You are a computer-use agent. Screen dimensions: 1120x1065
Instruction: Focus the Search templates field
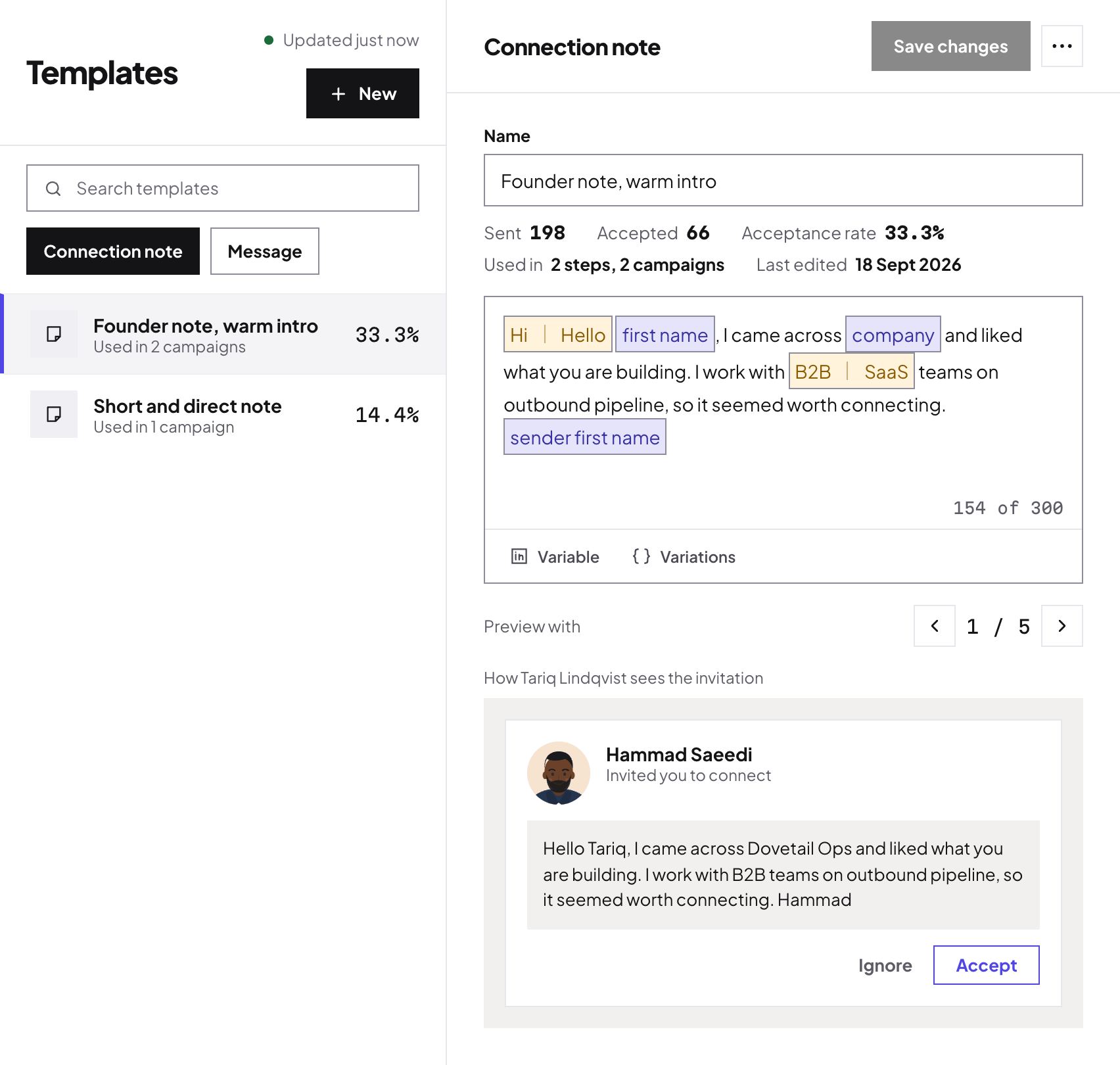pos(223,188)
